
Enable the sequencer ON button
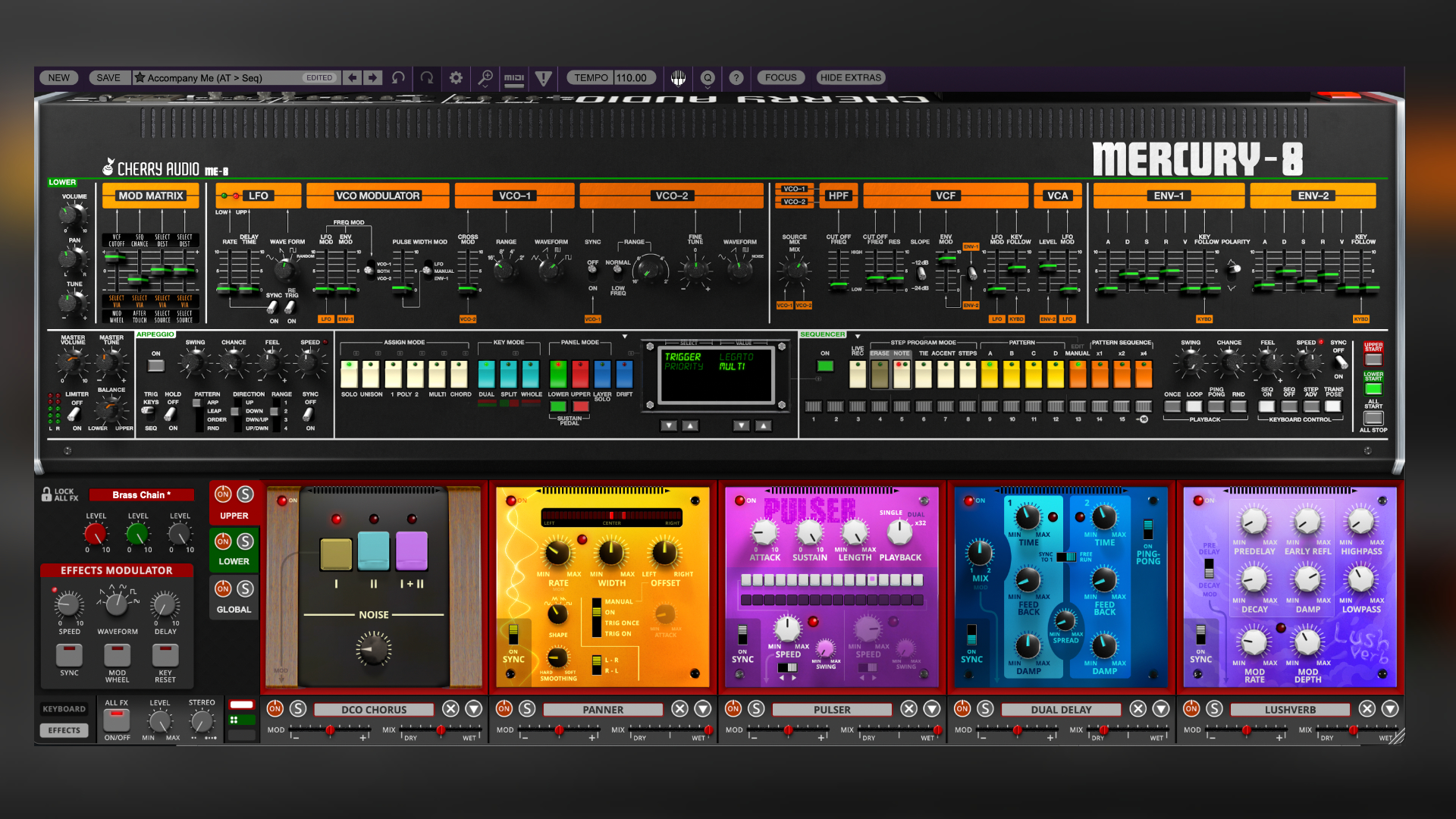point(824,366)
